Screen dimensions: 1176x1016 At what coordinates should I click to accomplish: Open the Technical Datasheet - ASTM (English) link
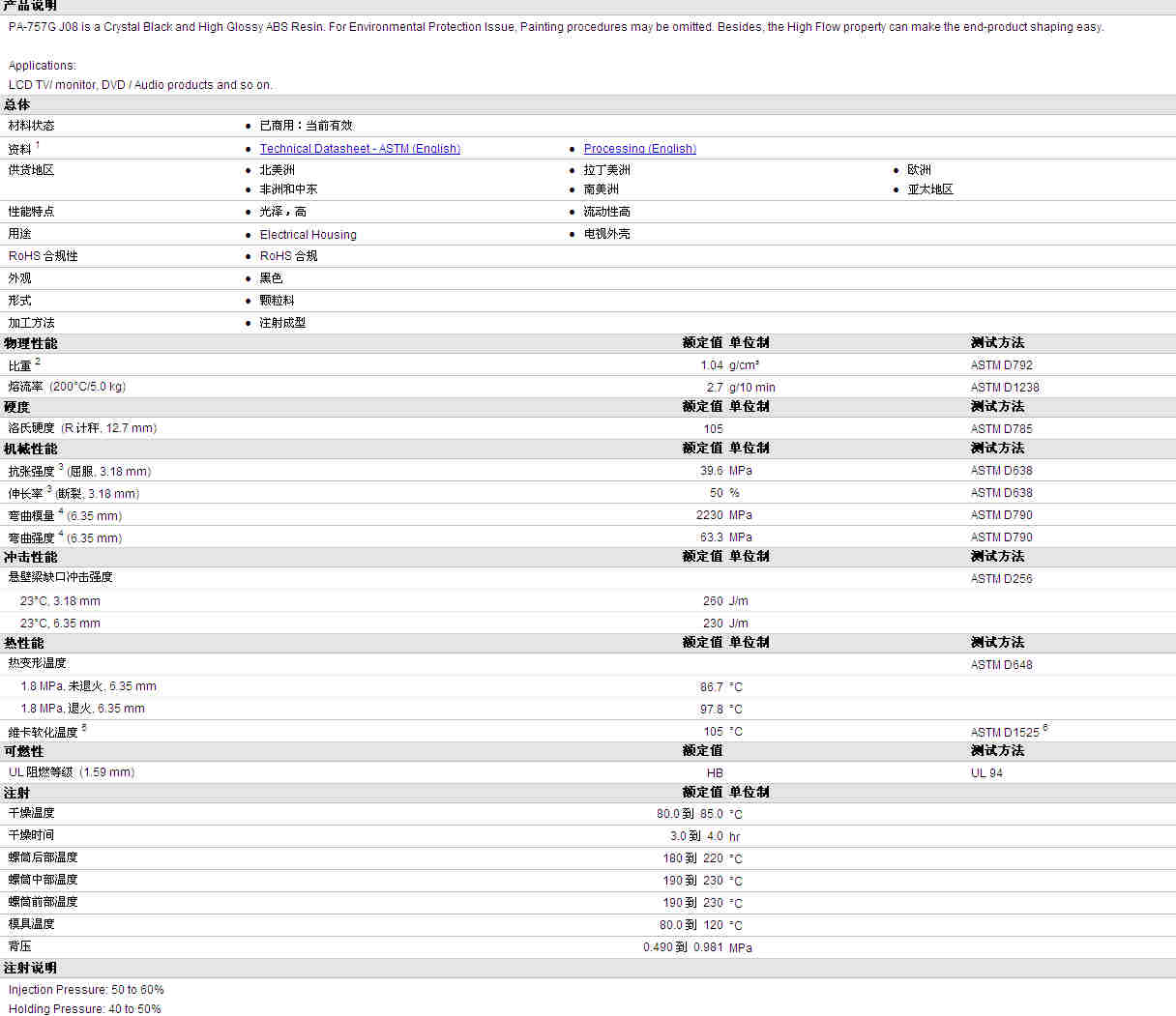pyautogui.click(x=360, y=149)
